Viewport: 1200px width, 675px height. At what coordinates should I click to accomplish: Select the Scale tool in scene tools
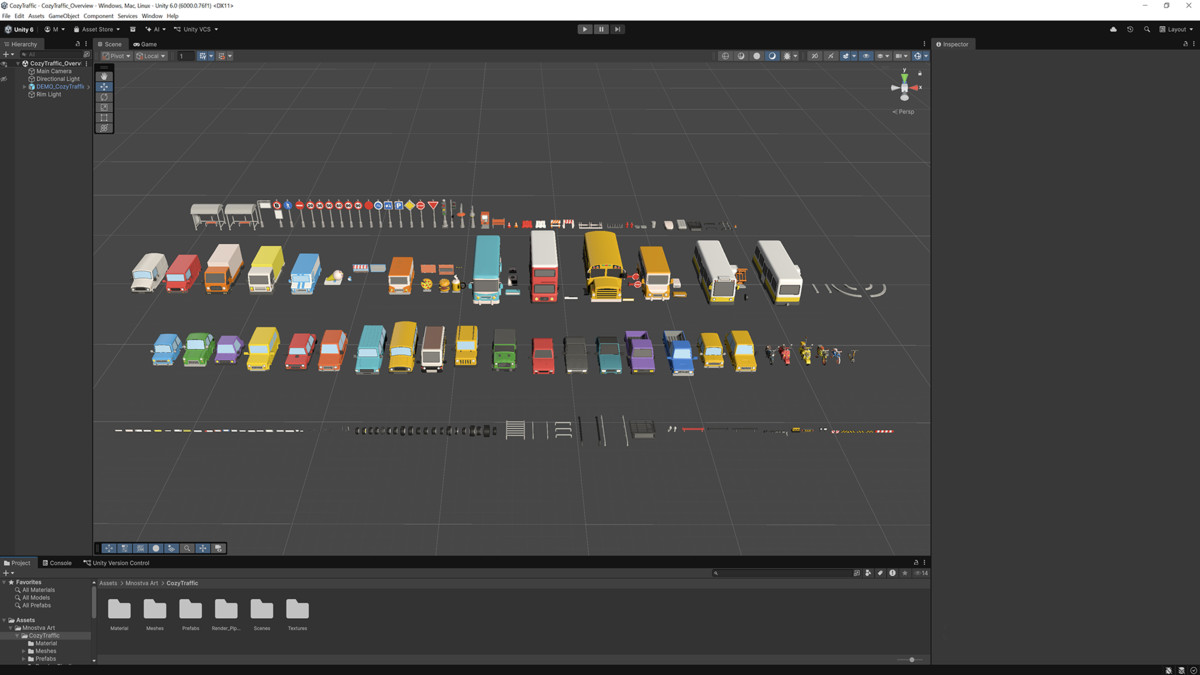[104, 107]
